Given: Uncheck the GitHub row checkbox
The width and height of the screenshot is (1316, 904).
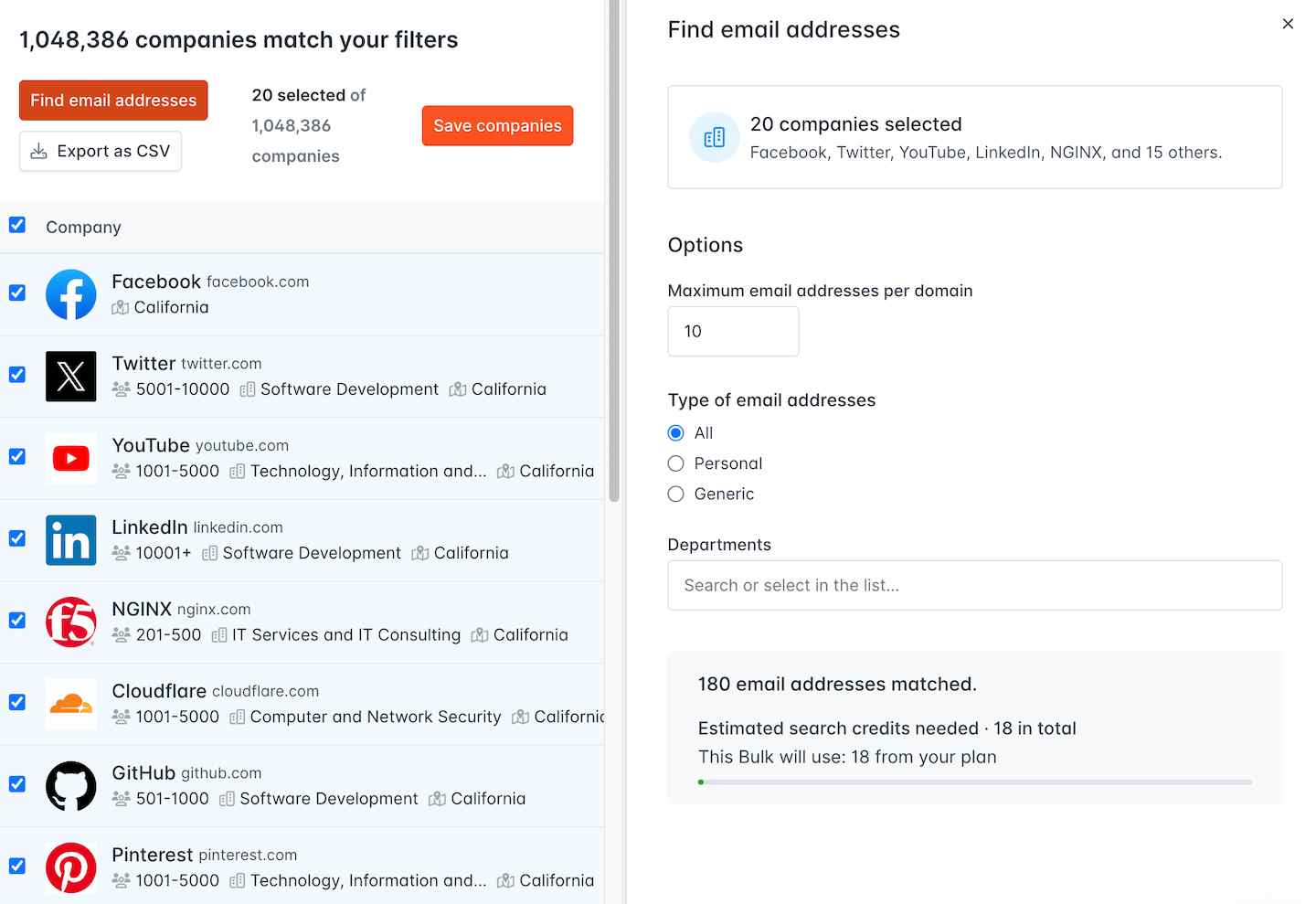Looking at the screenshot, I should [17, 784].
